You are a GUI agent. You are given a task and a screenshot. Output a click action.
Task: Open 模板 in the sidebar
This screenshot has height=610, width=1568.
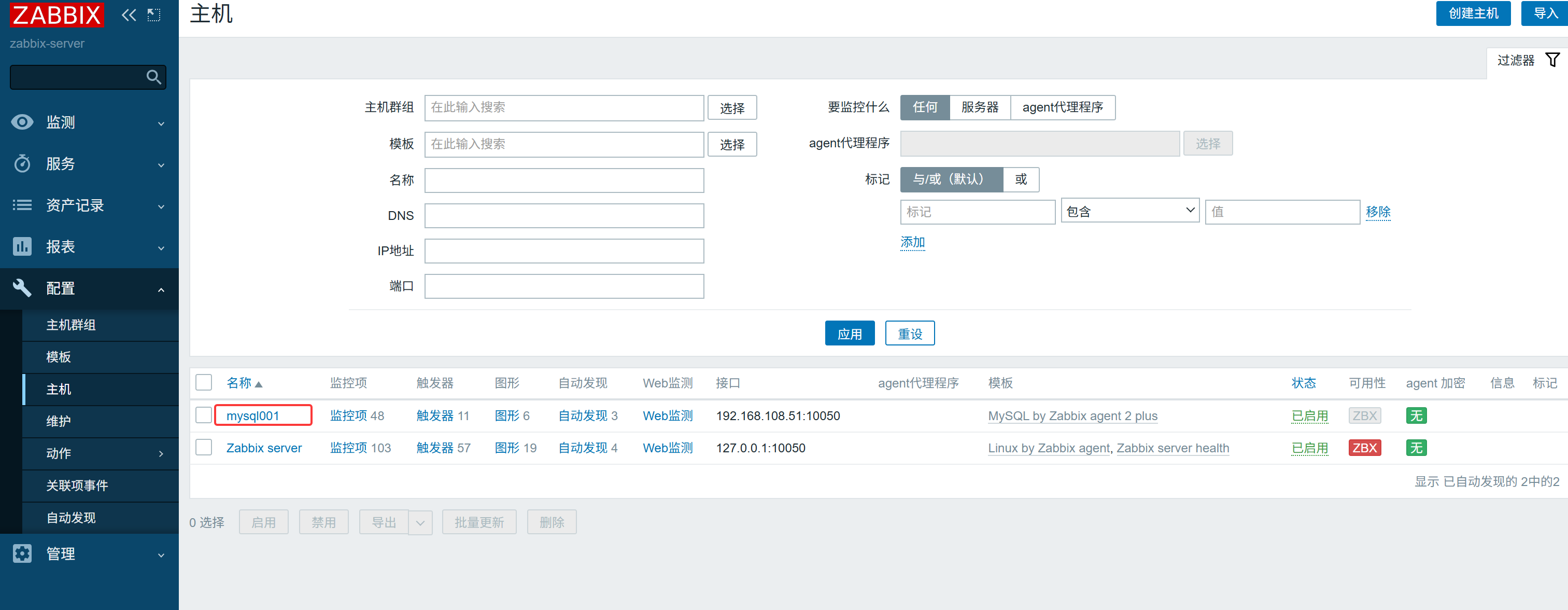point(101,357)
